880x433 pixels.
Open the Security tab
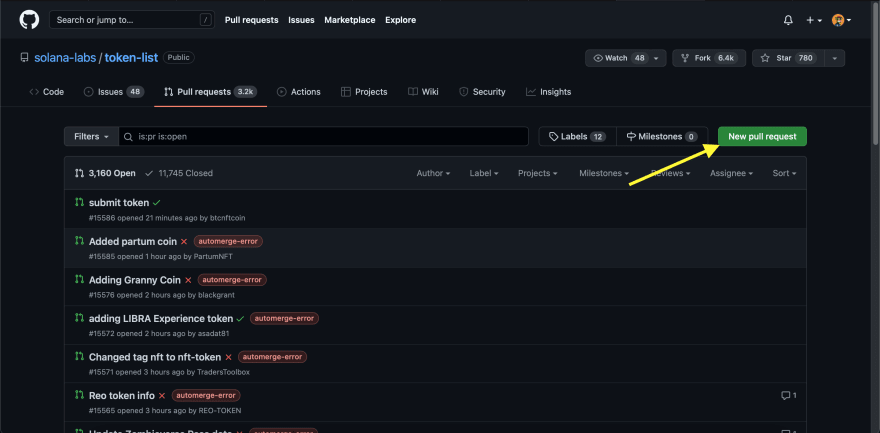tap(482, 92)
